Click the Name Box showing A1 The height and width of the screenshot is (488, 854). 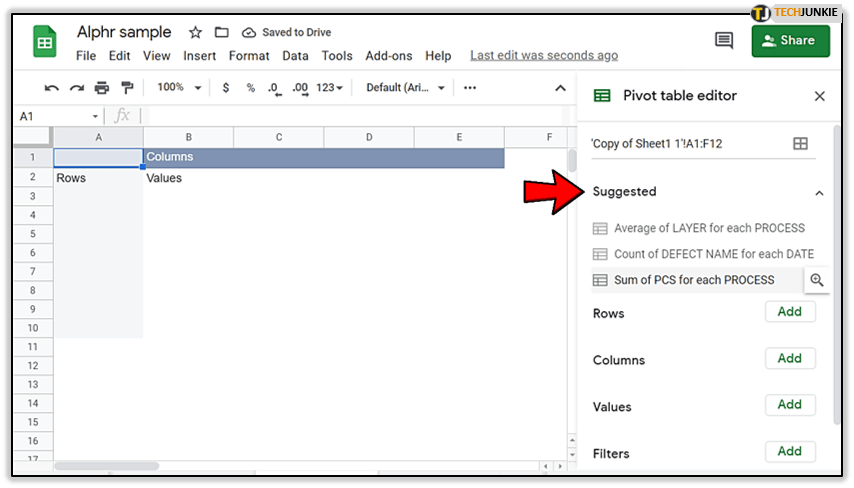point(57,117)
